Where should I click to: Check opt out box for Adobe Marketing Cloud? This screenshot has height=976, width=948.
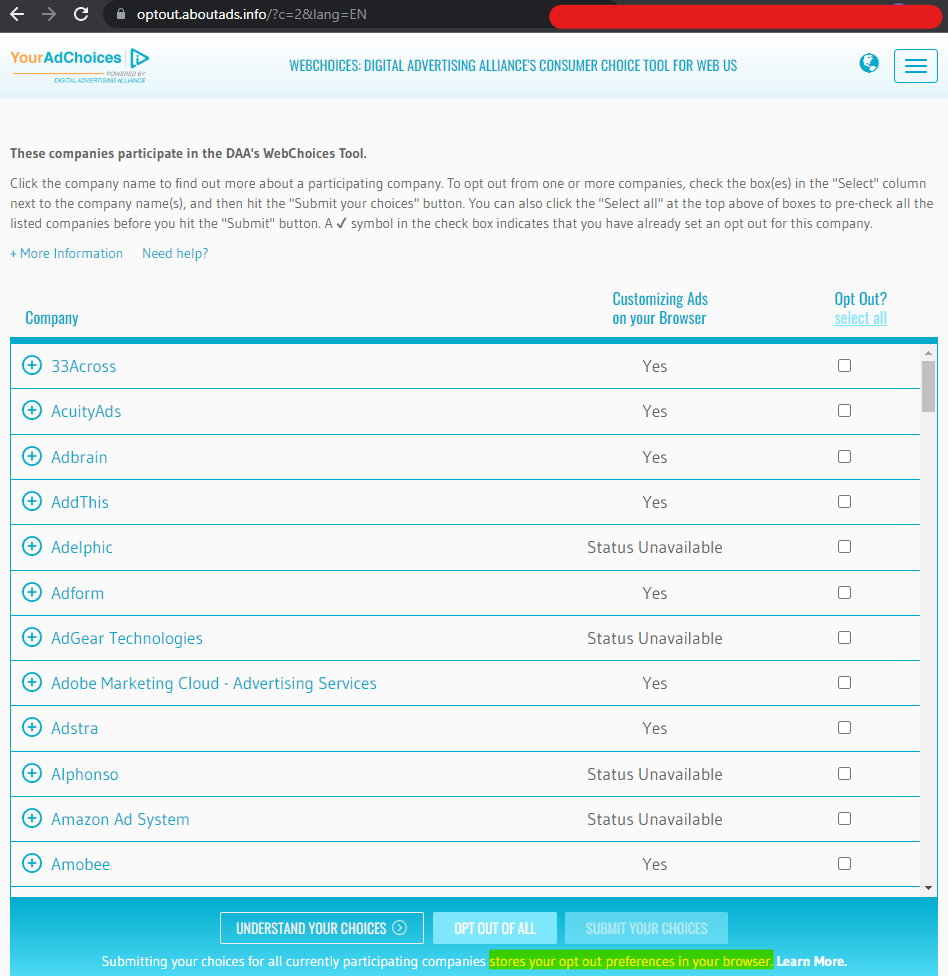[844, 682]
